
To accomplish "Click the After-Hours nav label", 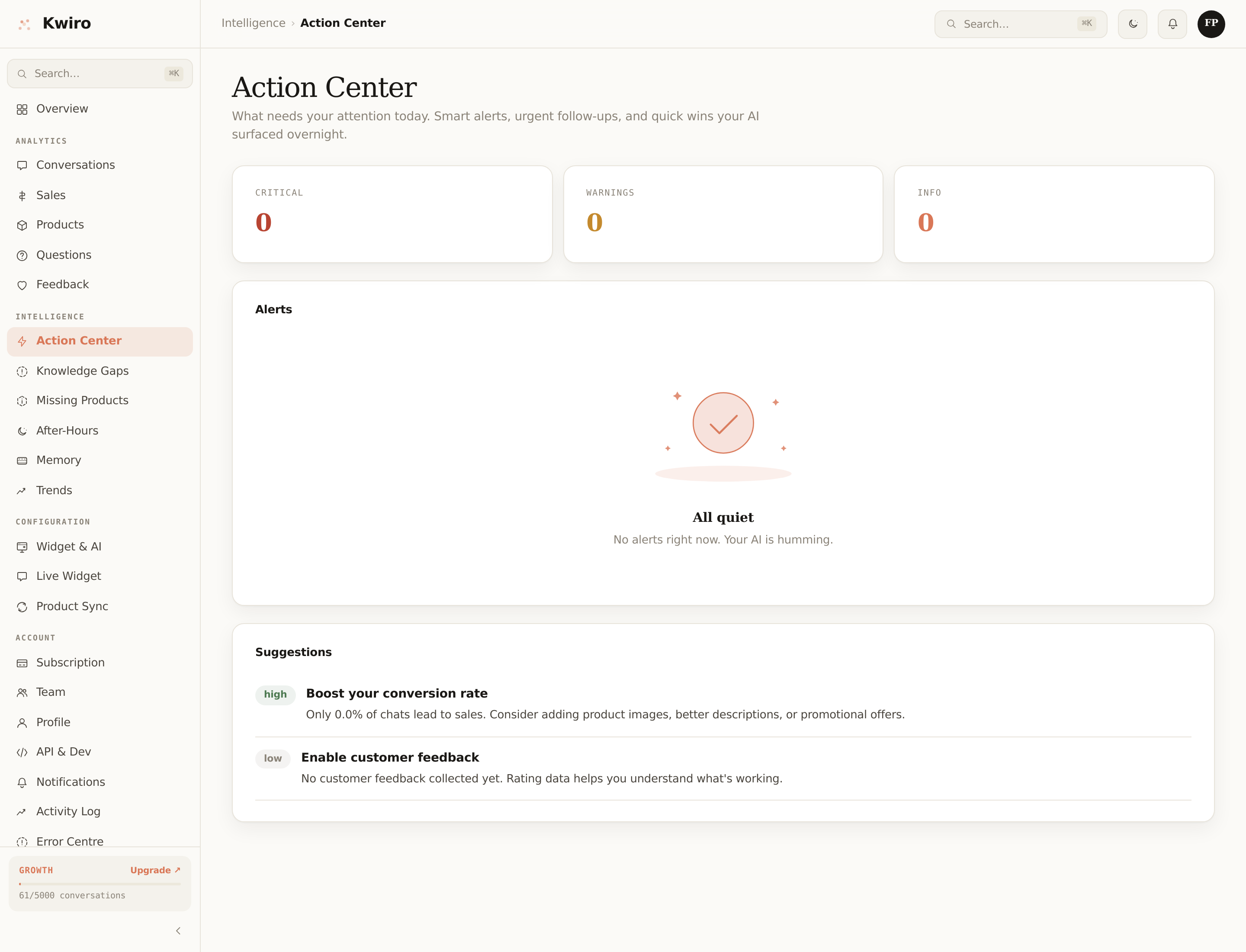I will (x=67, y=431).
